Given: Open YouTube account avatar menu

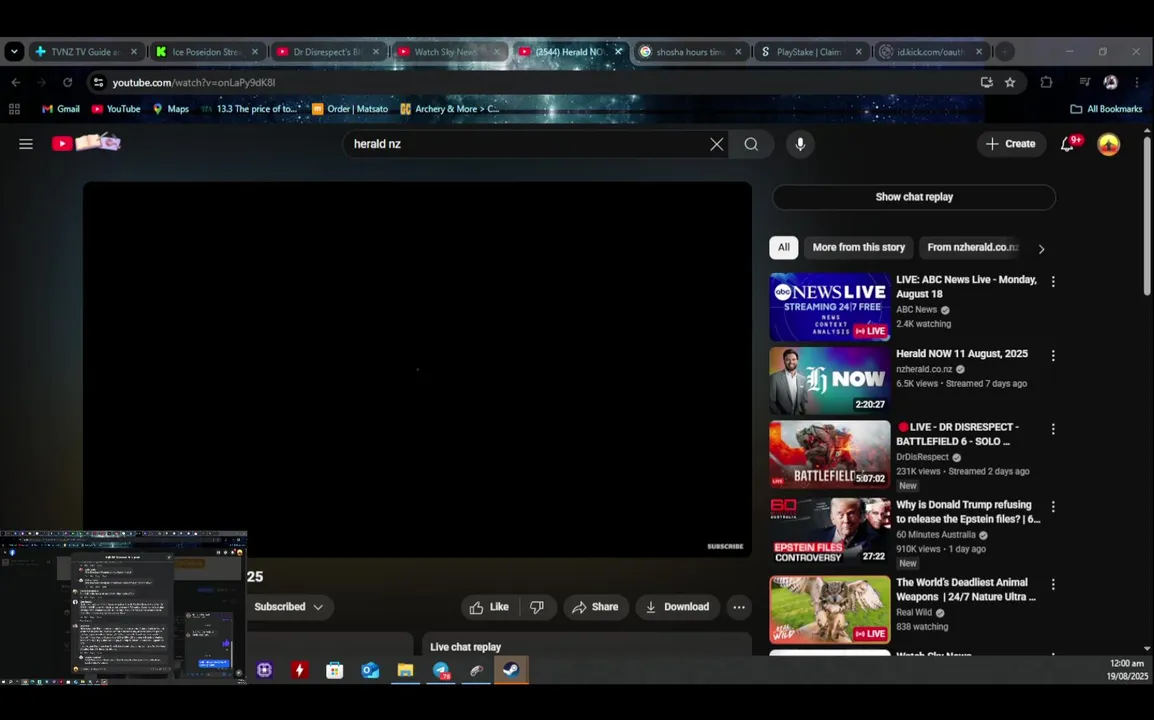Looking at the screenshot, I should [1108, 144].
